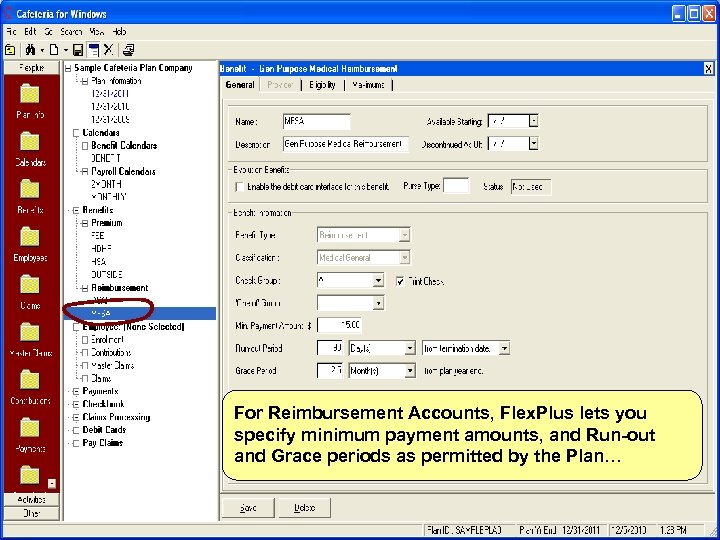Select the General tab
720x540 pixels.
(240, 85)
